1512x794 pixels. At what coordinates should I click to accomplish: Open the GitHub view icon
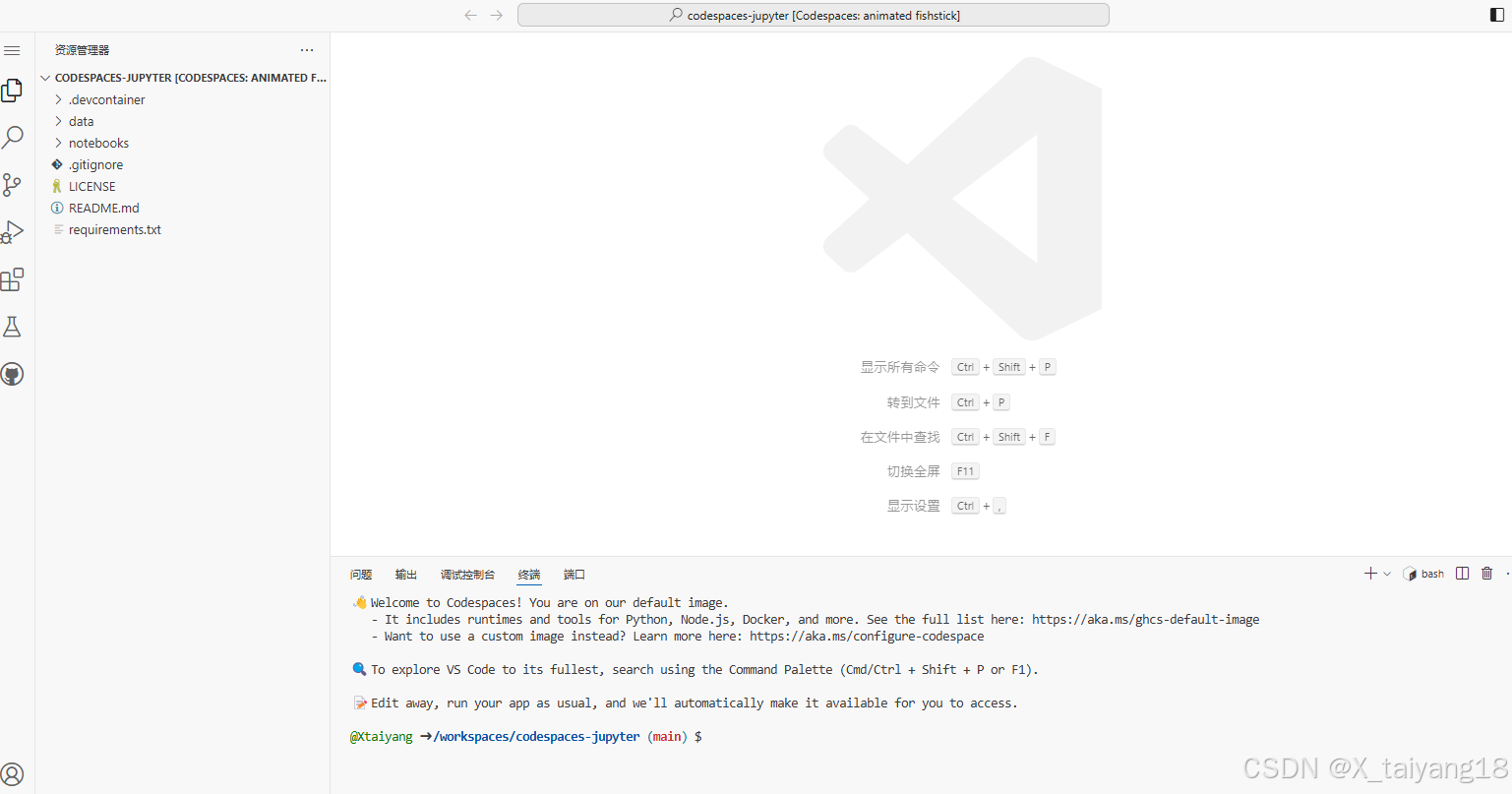coord(12,374)
